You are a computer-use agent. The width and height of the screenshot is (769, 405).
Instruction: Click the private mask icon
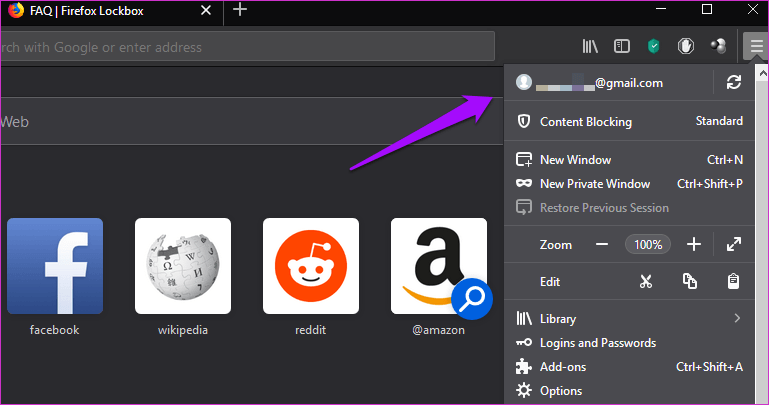pyautogui.click(x=524, y=183)
